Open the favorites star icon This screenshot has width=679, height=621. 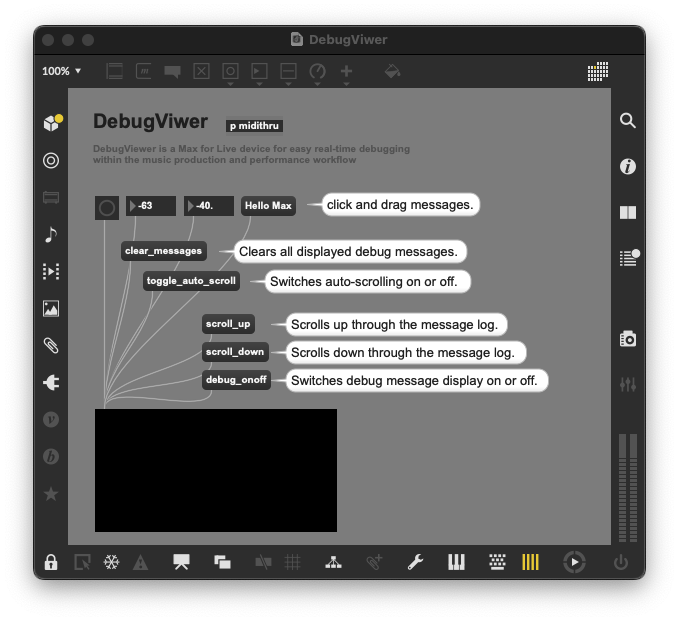(51, 494)
